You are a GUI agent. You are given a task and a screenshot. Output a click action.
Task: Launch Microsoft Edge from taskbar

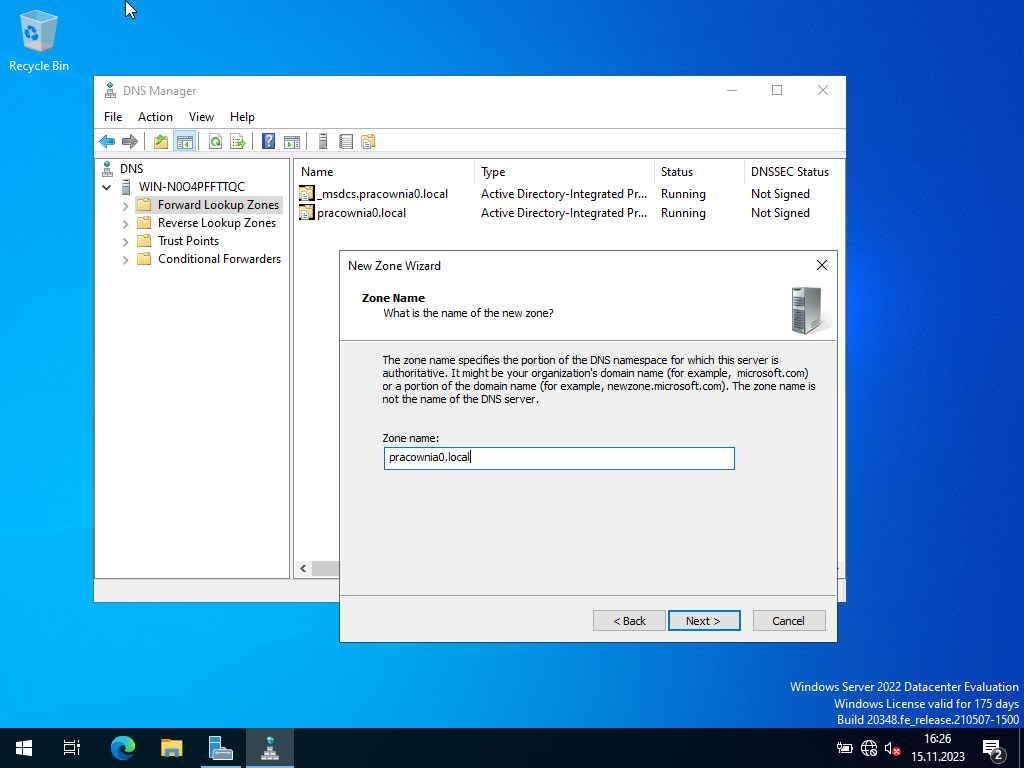point(122,748)
